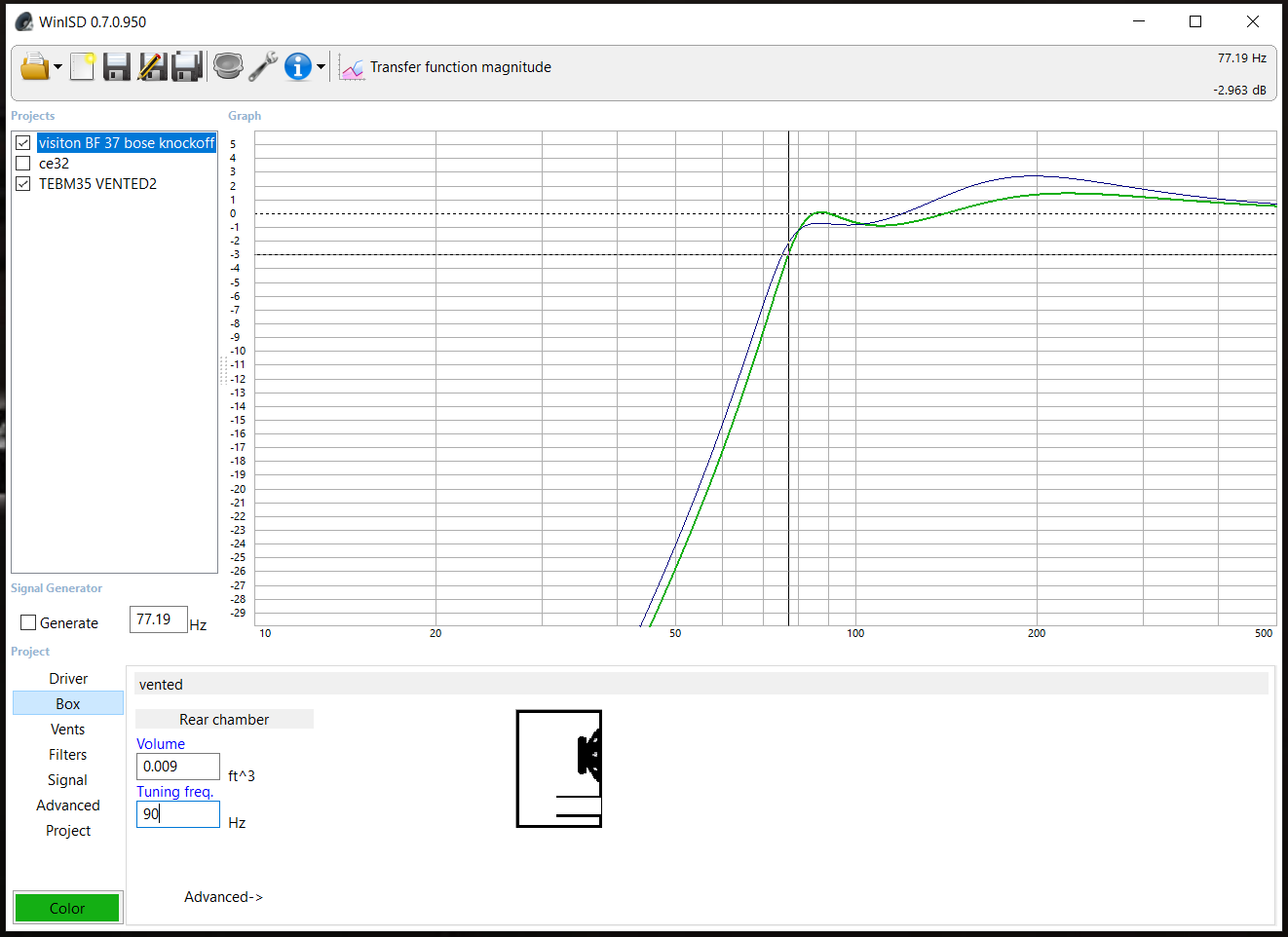Click the vented box diagram image
This screenshot has width=1288, height=937.
pos(559,769)
